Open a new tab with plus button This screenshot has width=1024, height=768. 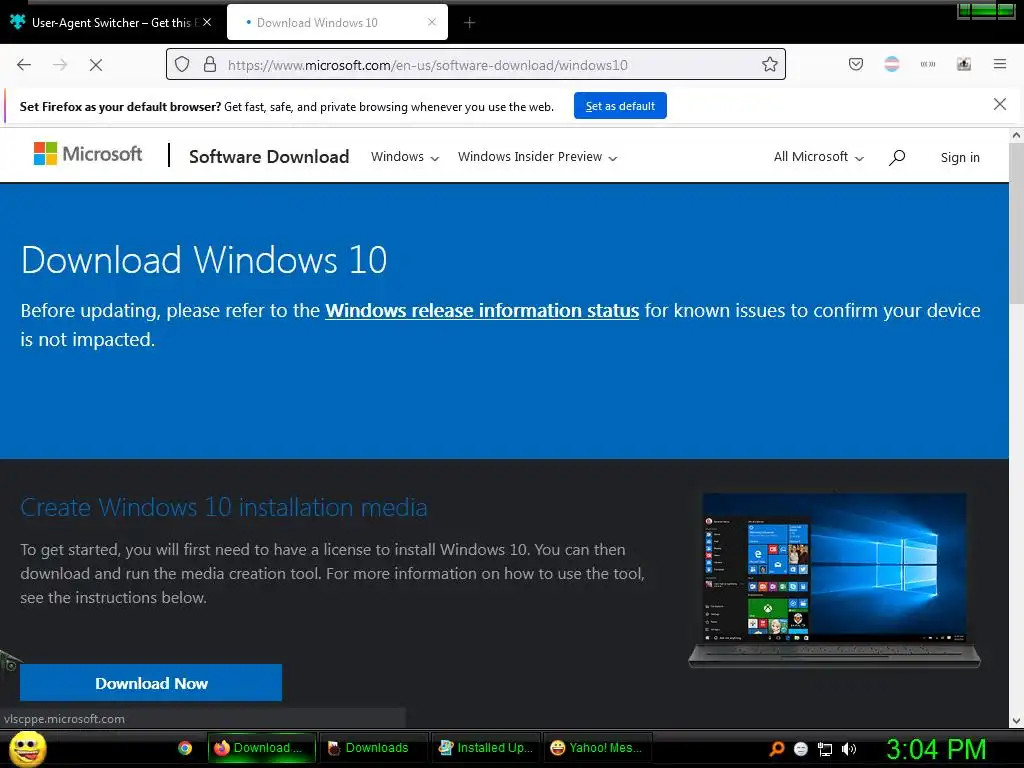(470, 23)
